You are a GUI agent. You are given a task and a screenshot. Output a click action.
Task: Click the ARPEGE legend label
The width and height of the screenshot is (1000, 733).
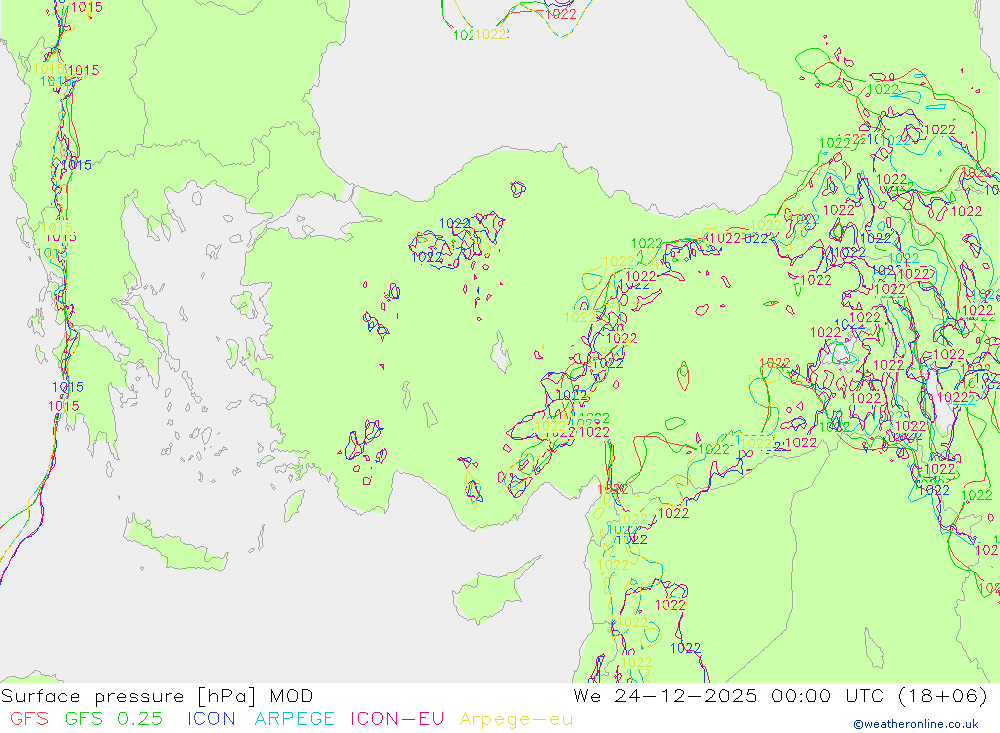click(x=295, y=719)
